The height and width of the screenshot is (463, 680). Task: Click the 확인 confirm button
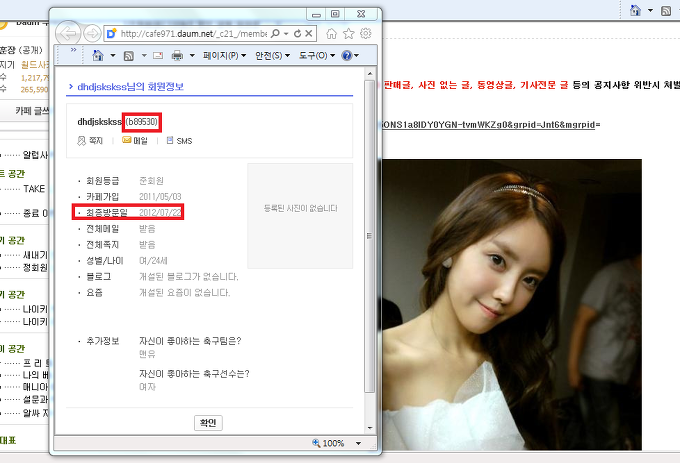(x=208, y=423)
